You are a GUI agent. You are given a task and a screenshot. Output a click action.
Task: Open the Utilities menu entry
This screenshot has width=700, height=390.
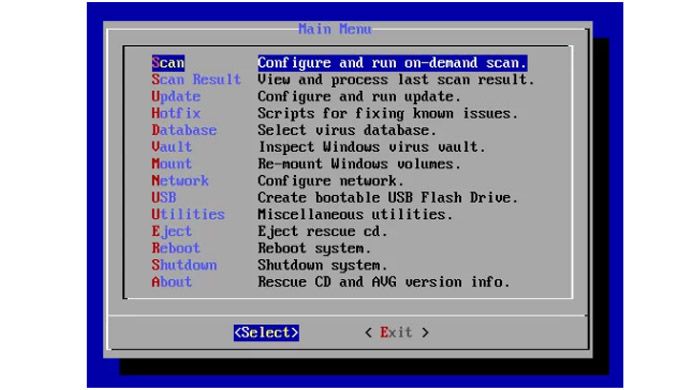coord(188,214)
